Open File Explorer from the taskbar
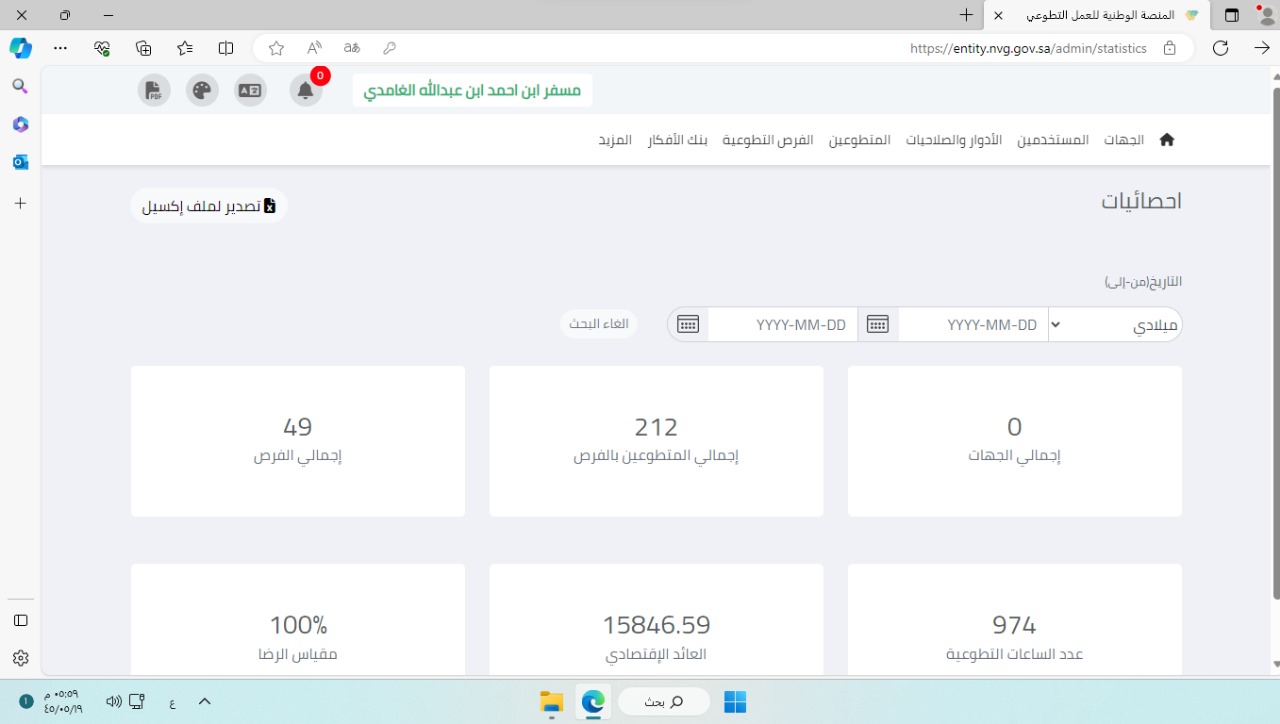Viewport: 1280px width, 724px height. [551, 702]
